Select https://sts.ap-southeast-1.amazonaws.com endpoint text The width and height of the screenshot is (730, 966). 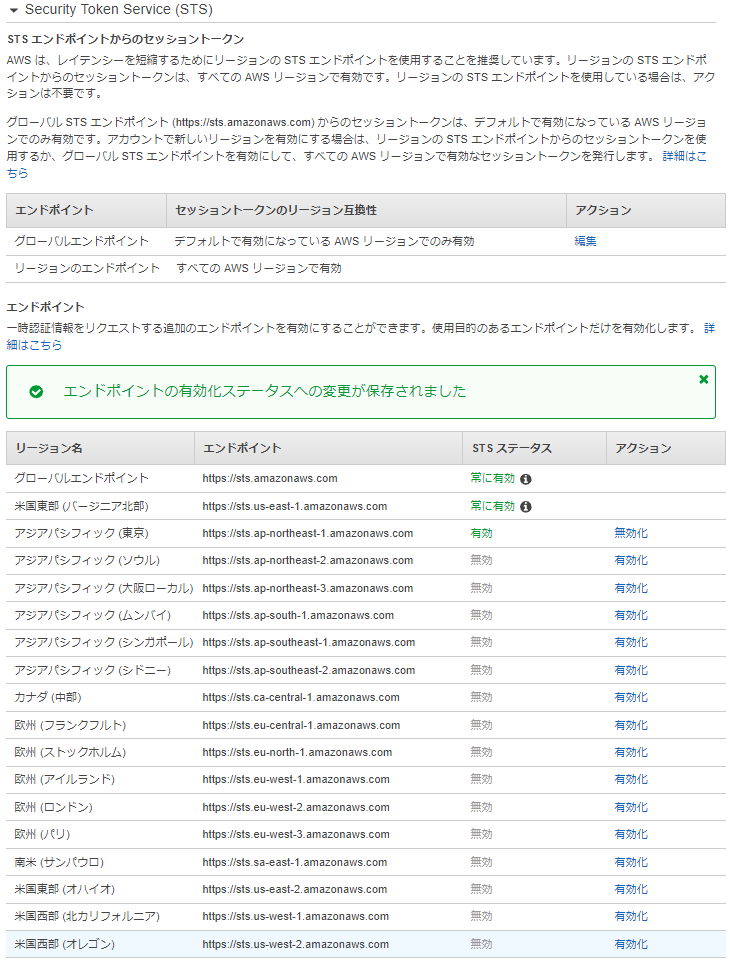(309, 643)
